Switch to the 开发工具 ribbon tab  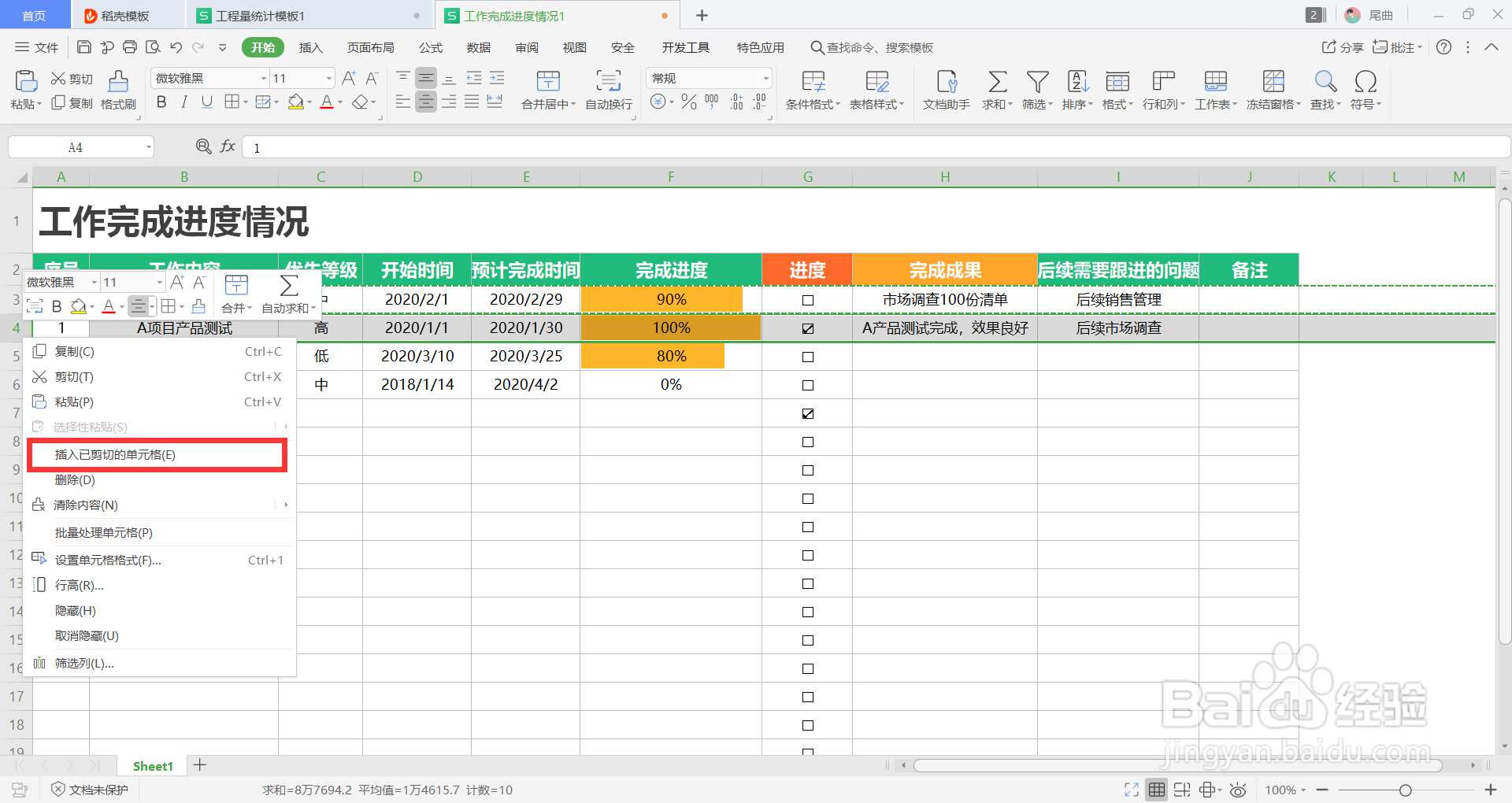point(685,47)
